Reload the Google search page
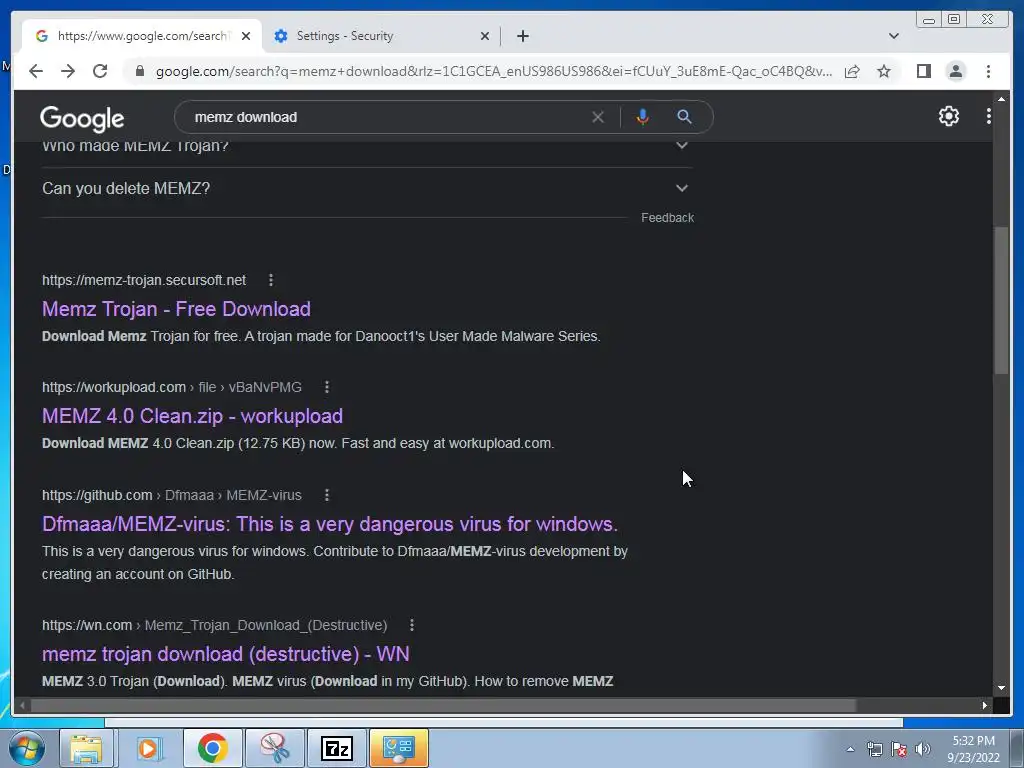 click(100, 71)
